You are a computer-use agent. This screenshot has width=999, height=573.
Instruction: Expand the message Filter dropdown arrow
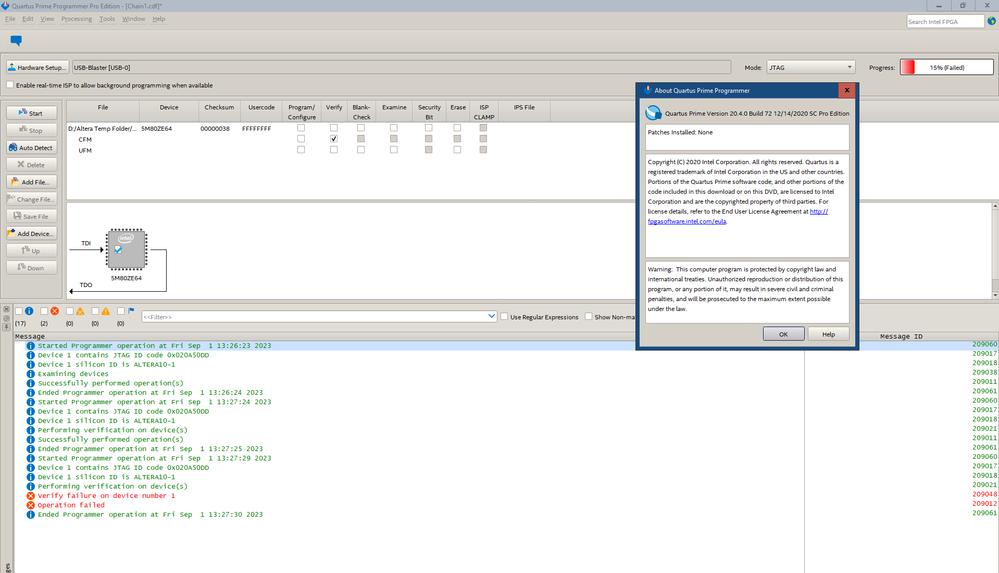(x=491, y=316)
